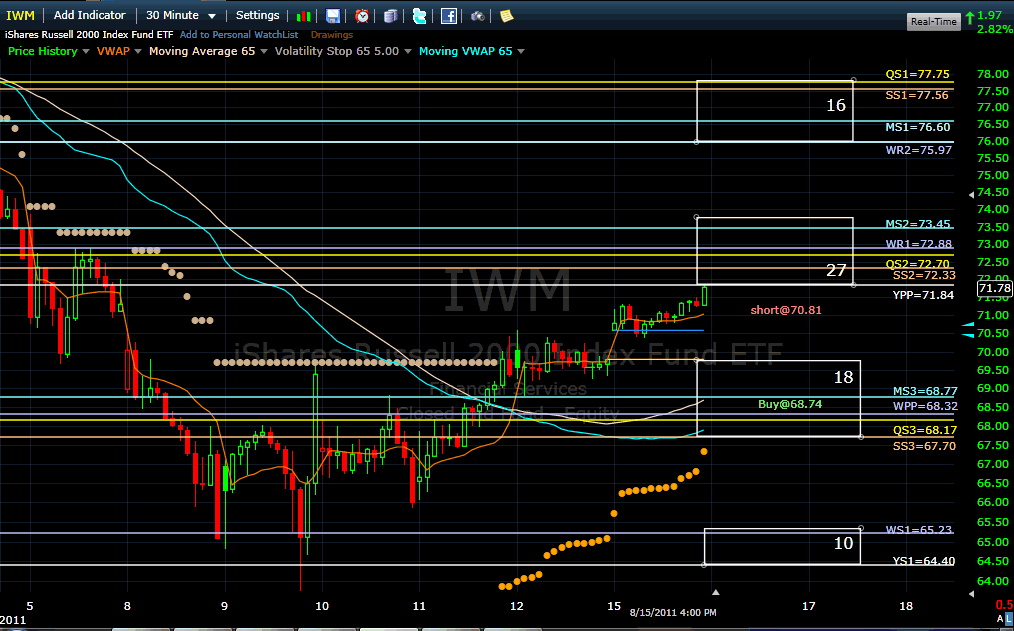Click left-pointing arrow beside 74.50 price
This screenshot has width=1014, height=631.
point(971,194)
